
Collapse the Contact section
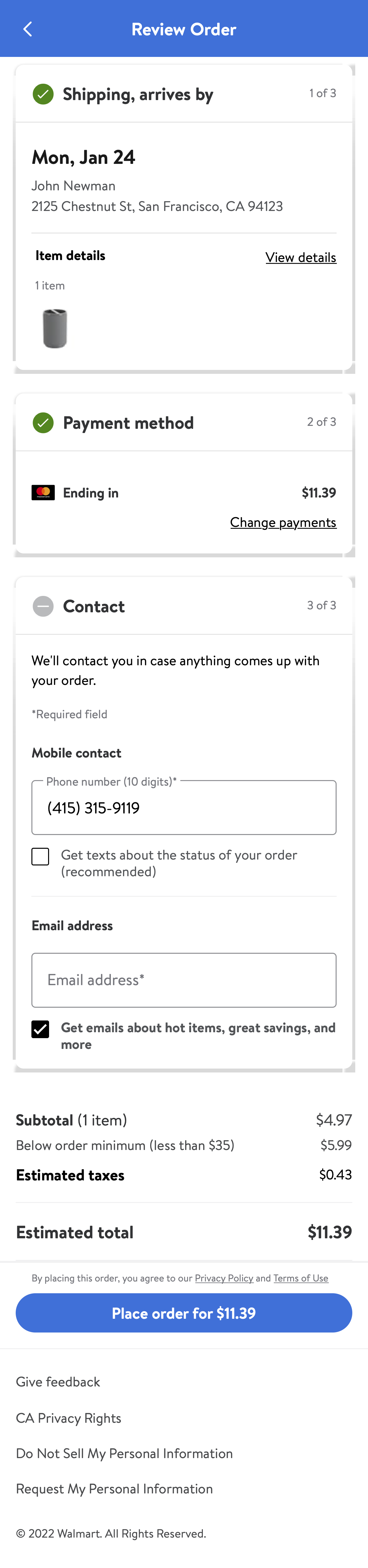43,606
